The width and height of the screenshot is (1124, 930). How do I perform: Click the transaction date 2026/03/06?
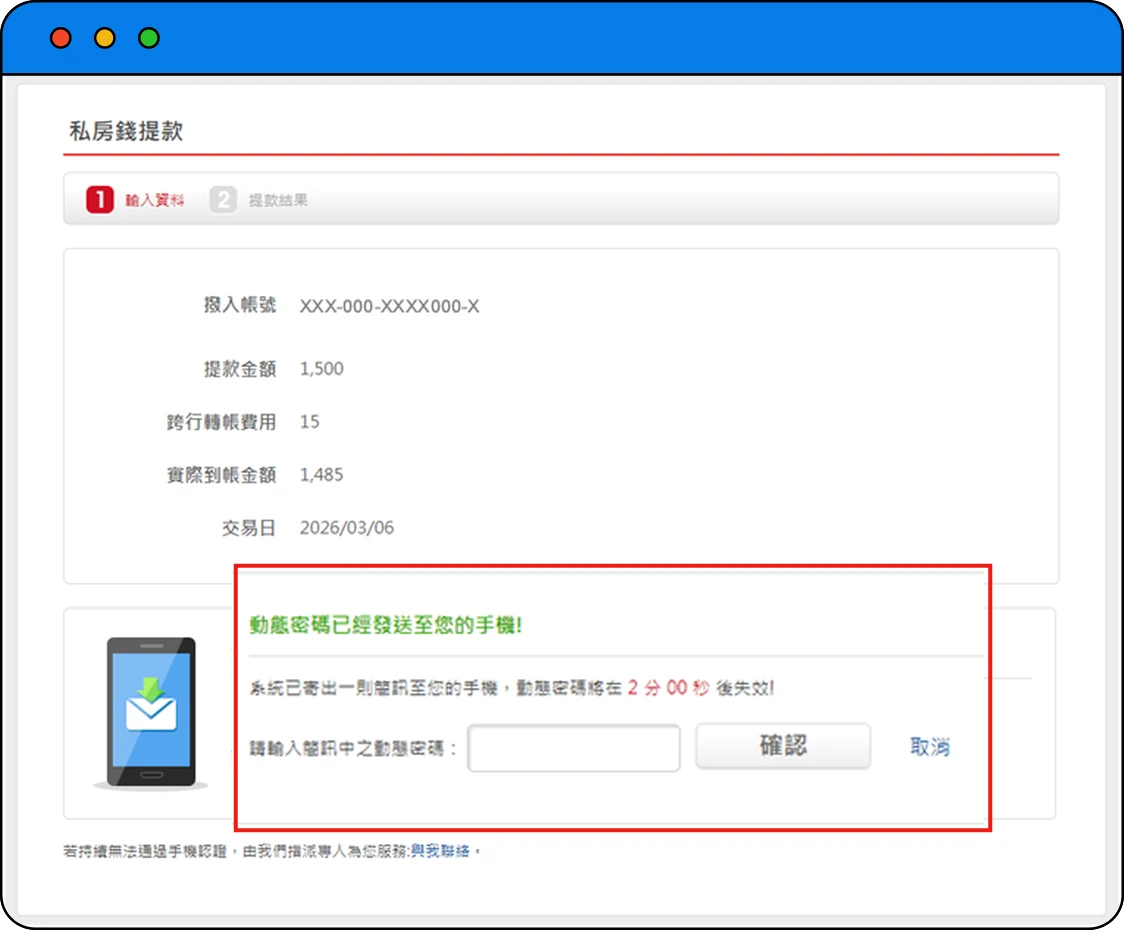coord(347,528)
